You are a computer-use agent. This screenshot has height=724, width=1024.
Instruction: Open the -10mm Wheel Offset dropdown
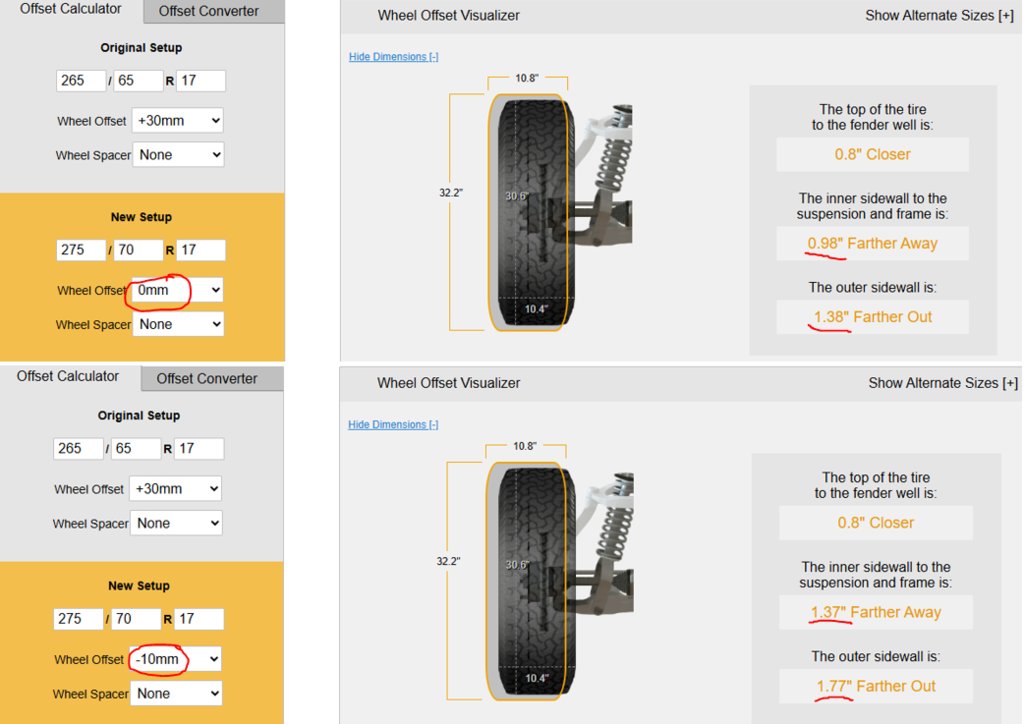pyautogui.click(x=175, y=659)
